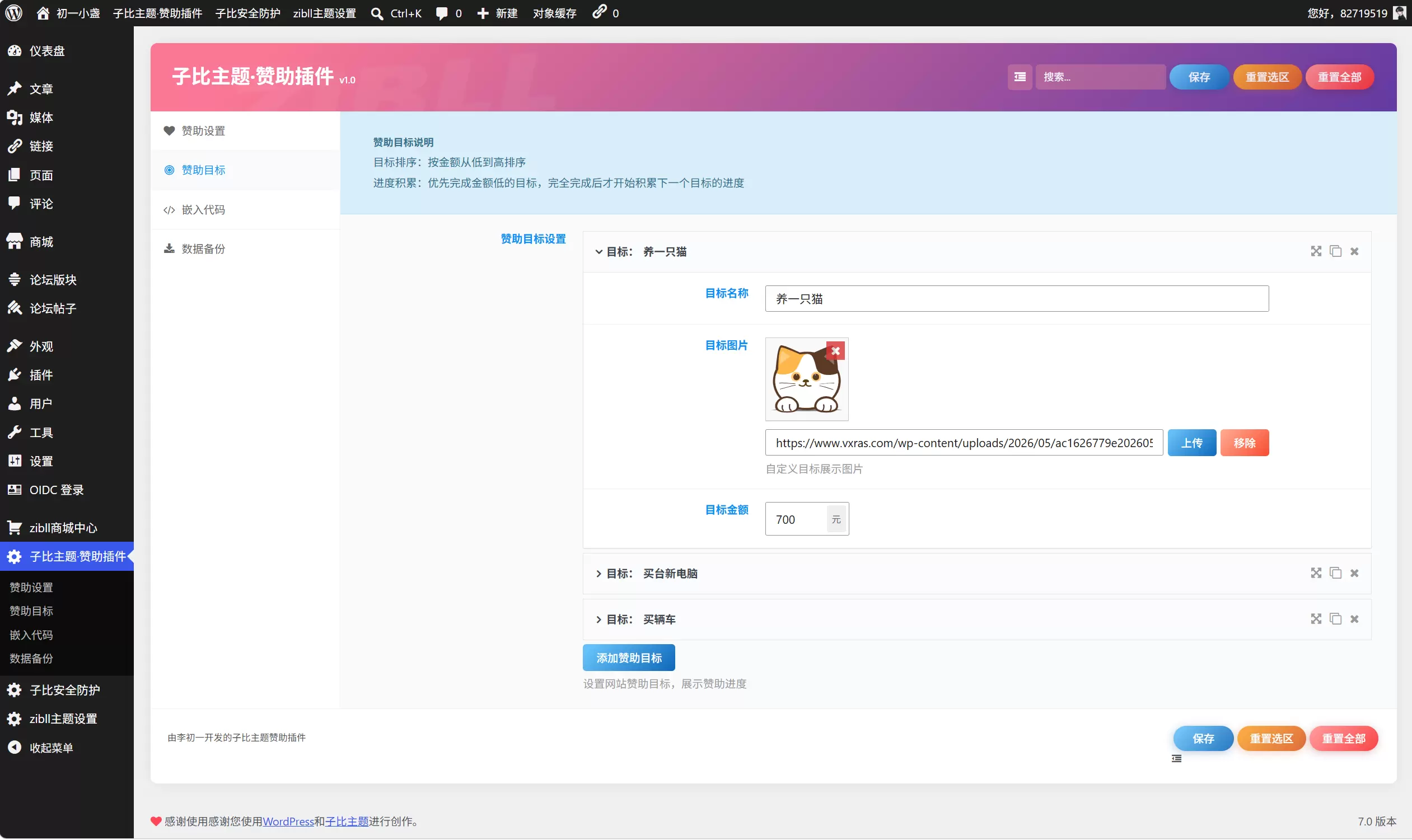Duplicate the 买台新电脑 goal
1412x840 pixels.
coord(1335,574)
